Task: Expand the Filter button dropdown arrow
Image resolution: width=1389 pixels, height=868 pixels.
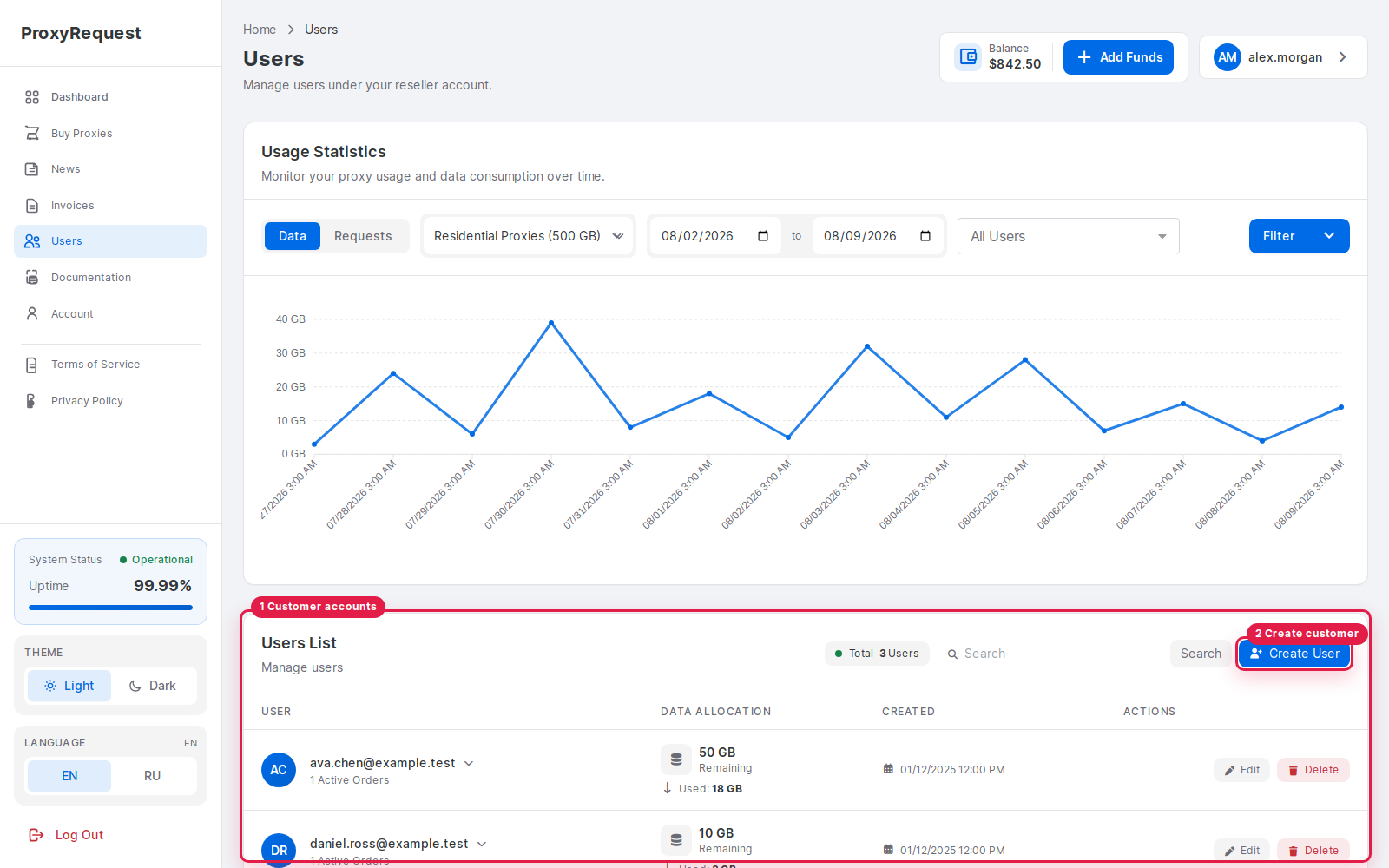Action: pos(1329,236)
